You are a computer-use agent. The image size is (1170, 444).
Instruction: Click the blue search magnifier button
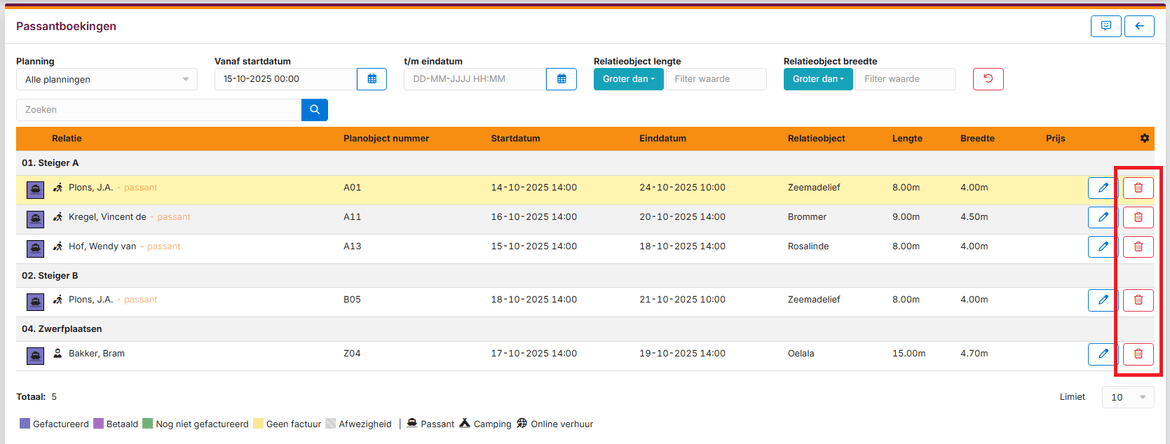314,110
